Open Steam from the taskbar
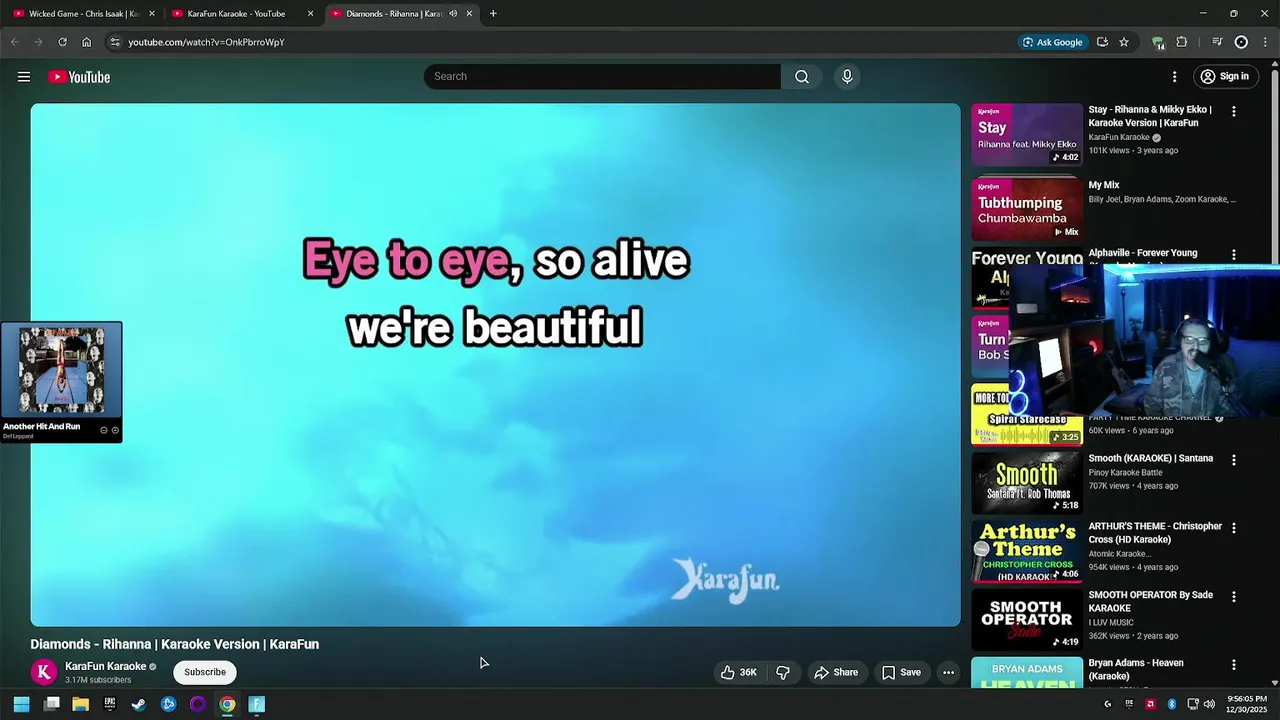1280x720 pixels. pyautogui.click(x=139, y=704)
